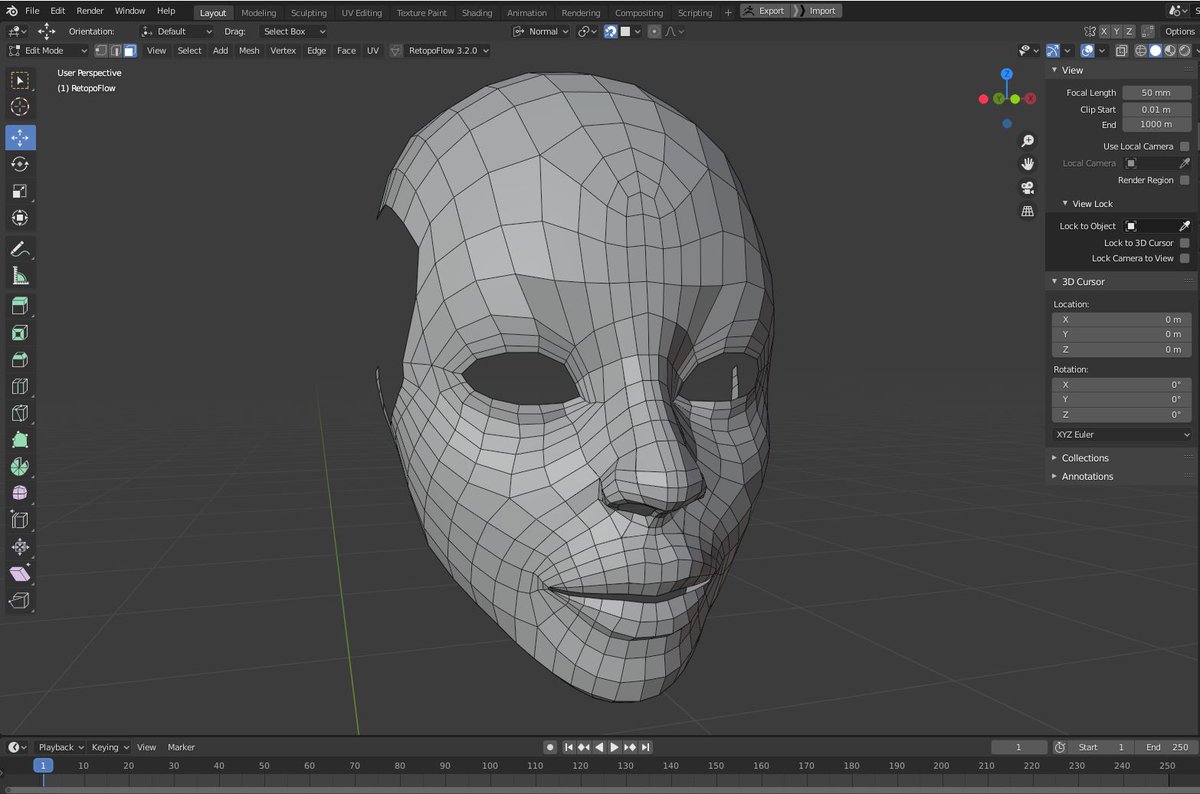This screenshot has height=794, width=1200.
Task: Select the Spin tool
Action: tap(20, 467)
